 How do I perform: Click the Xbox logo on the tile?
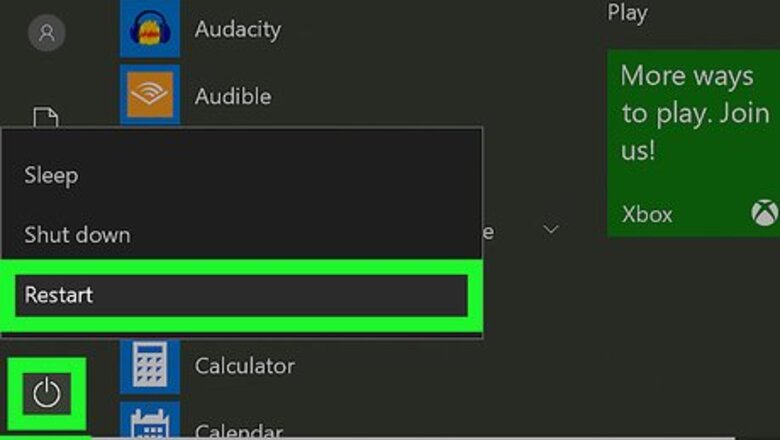[x=764, y=213]
